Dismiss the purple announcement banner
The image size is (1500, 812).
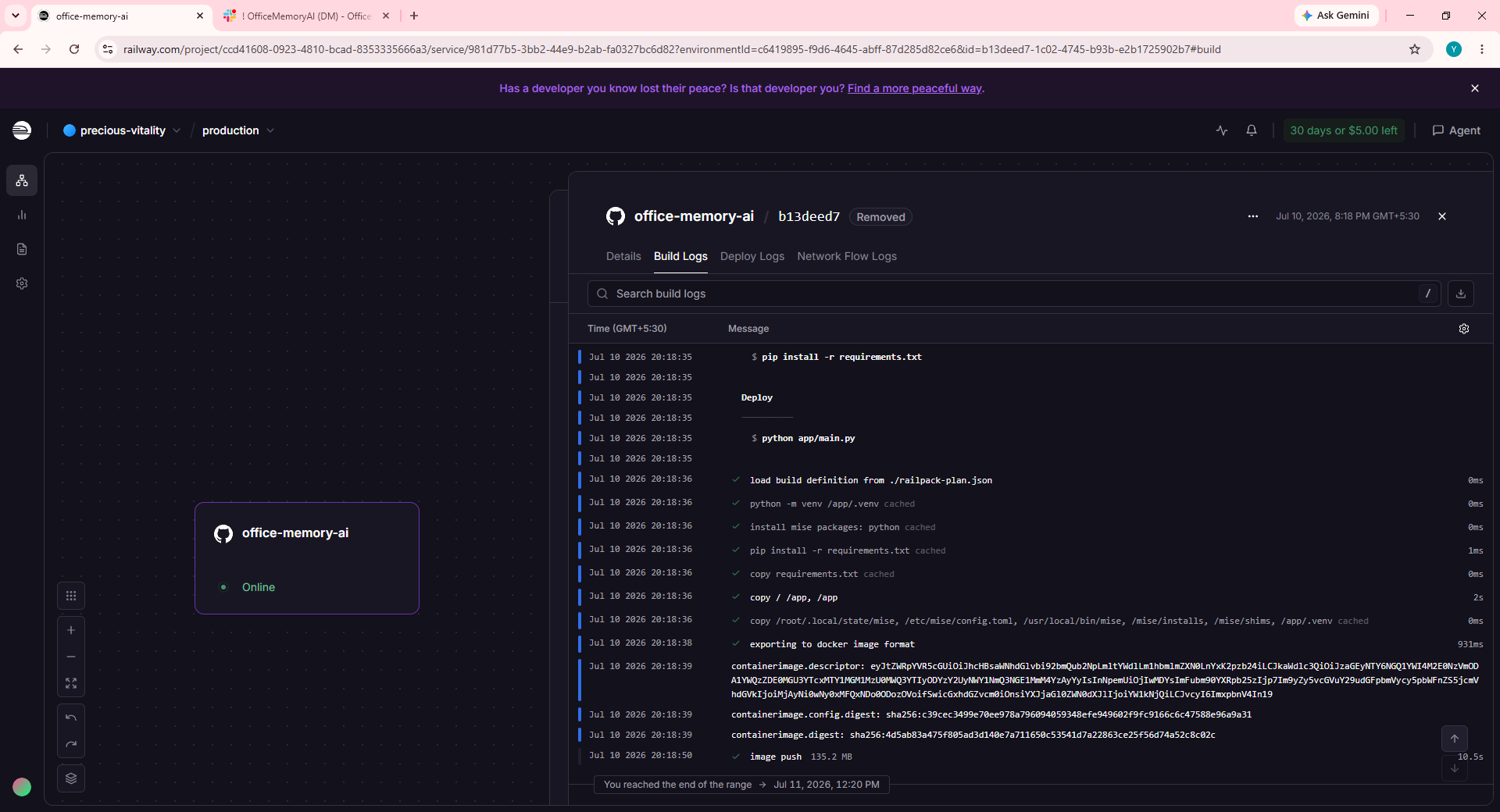[x=1475, y=88]
